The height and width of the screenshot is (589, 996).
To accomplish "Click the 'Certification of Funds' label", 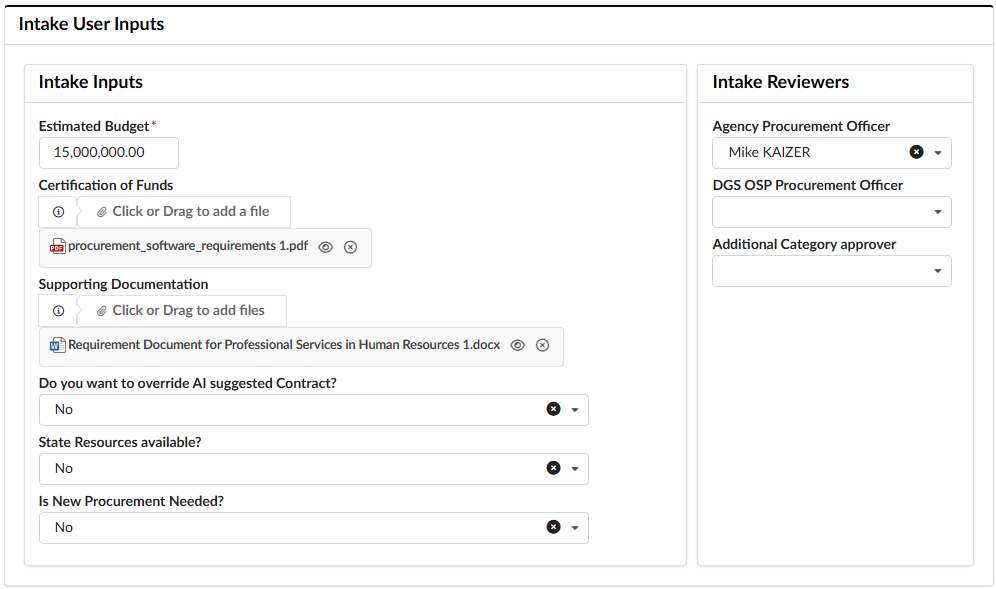I will click(x=106, y=186).
